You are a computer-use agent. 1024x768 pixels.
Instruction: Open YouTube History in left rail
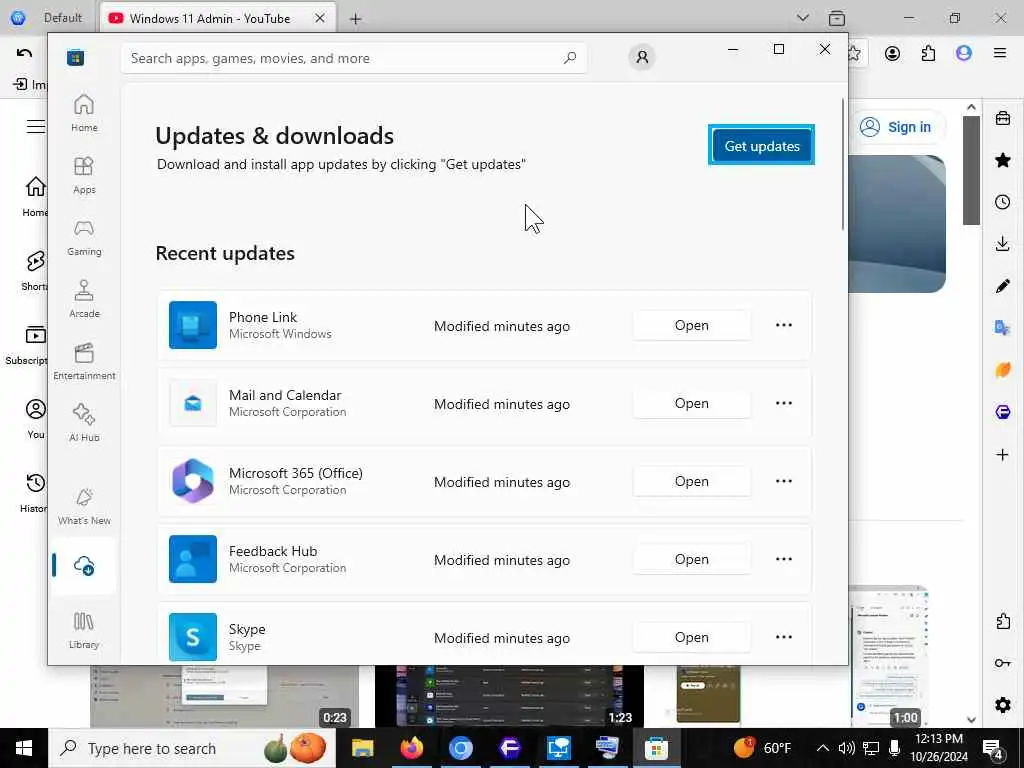[x=34, y=493]
